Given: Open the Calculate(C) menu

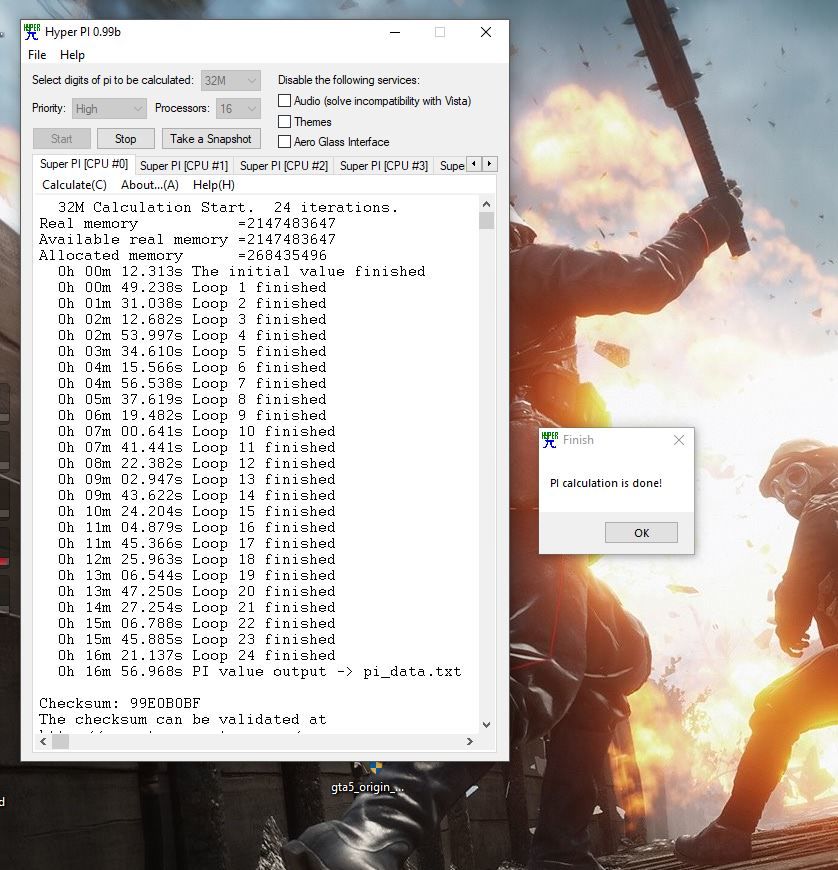Looking at the screenshot, I should (74, 185).
